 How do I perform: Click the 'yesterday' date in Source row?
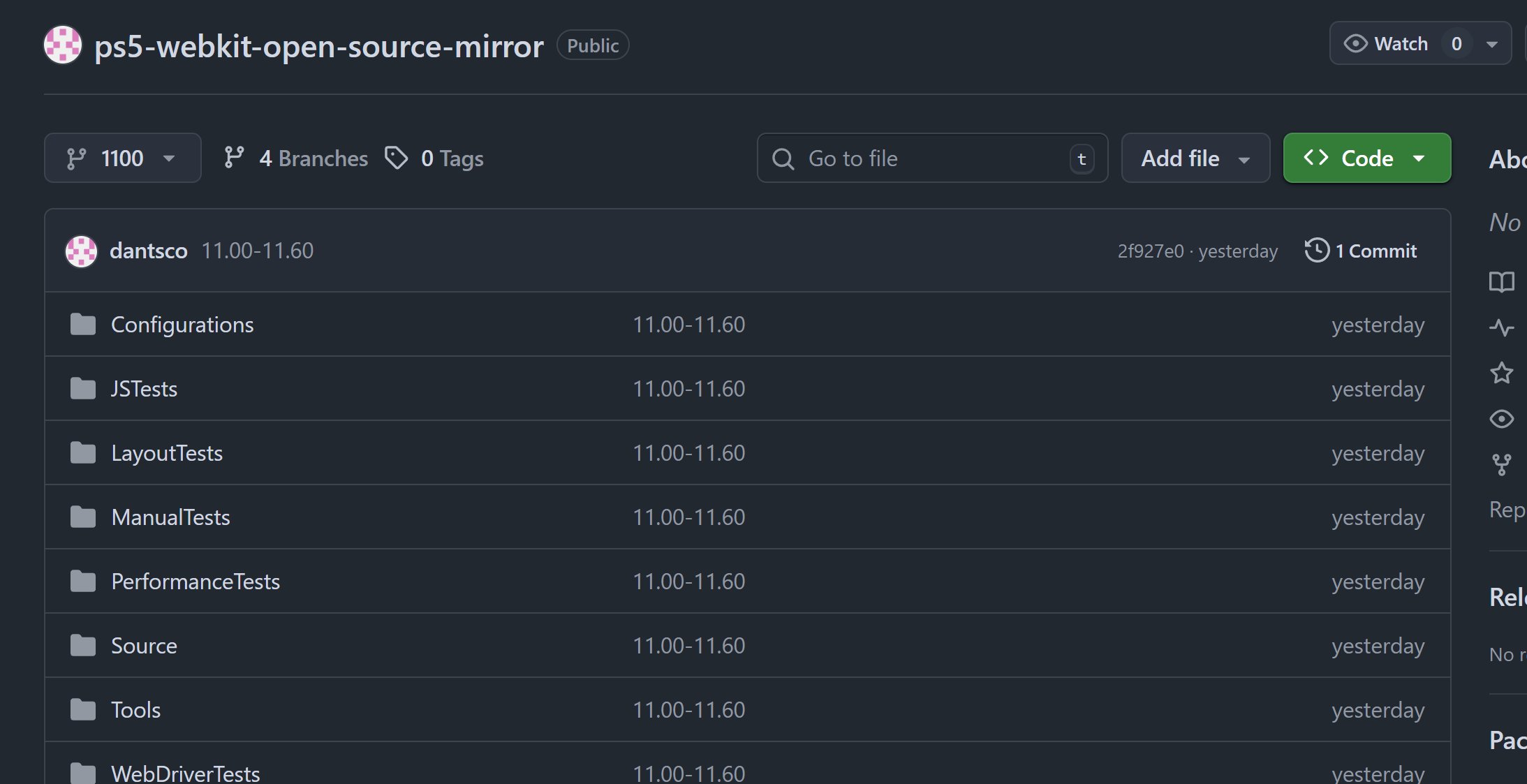tap(1378, 646)
